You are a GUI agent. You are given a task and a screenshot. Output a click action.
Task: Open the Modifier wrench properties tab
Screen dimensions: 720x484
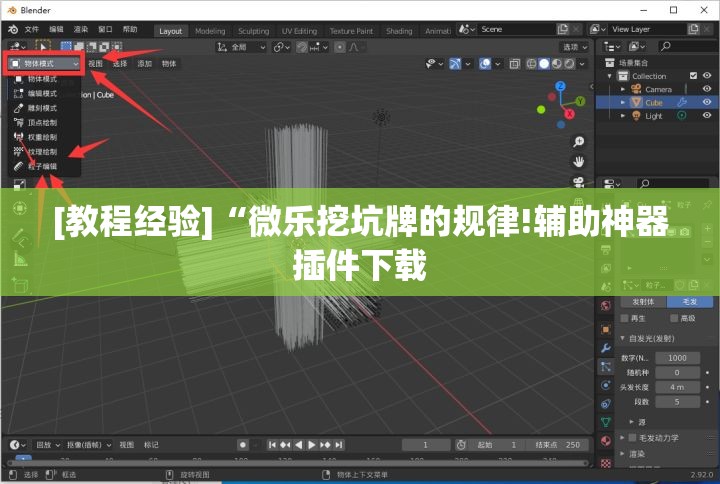click(x=606, y=348)
